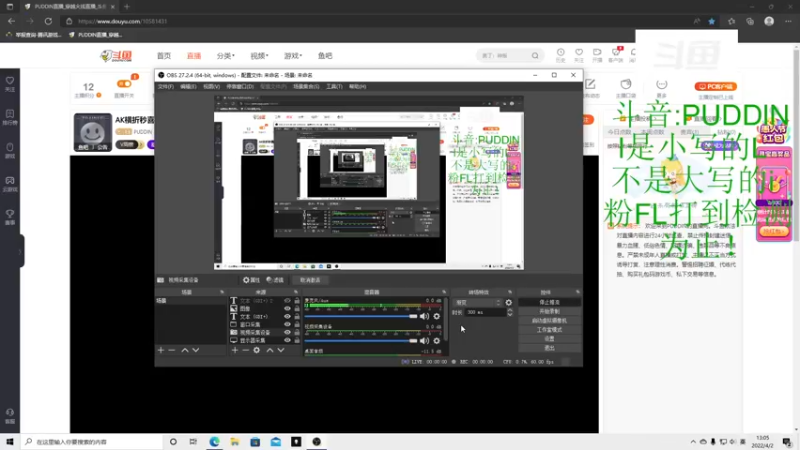The height and width of the screenshot is (450, 800).
Task: Open source properties gear under sources list
Action: (257, 350)
